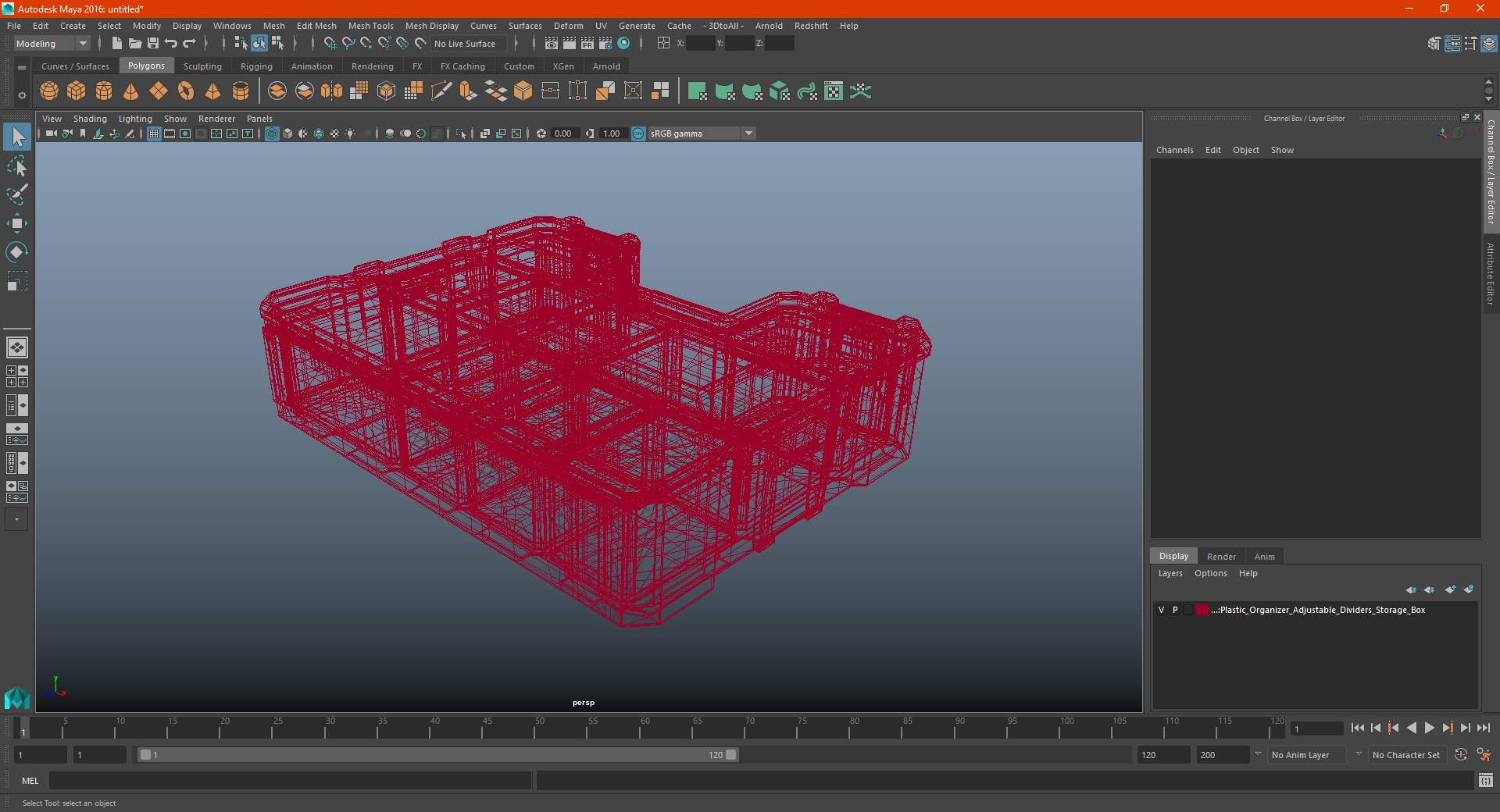Toggle auto keyframe button
This screenshot has width=1500, height=812.
[x=1461, y=755]
